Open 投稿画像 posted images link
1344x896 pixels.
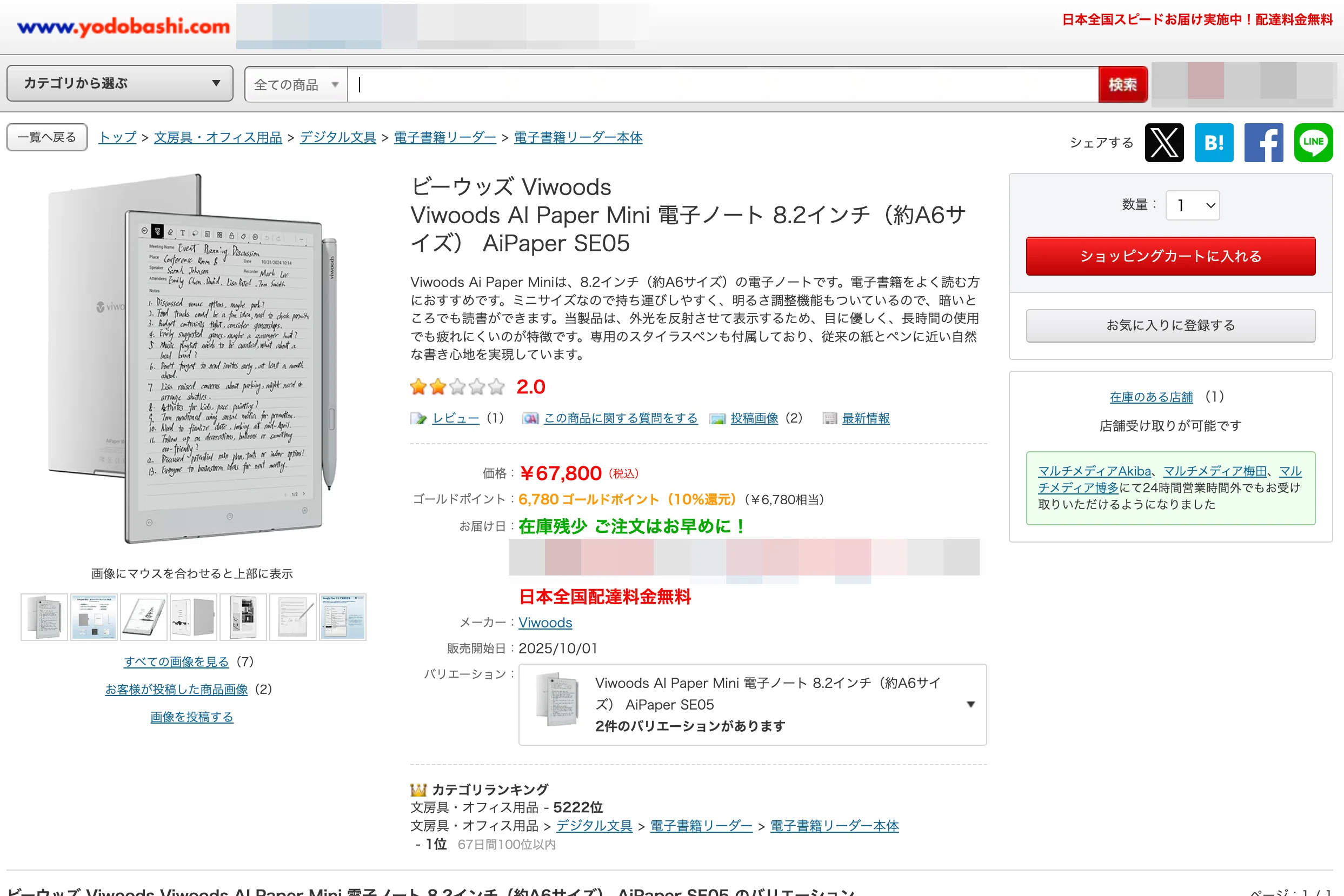[754, 418]
